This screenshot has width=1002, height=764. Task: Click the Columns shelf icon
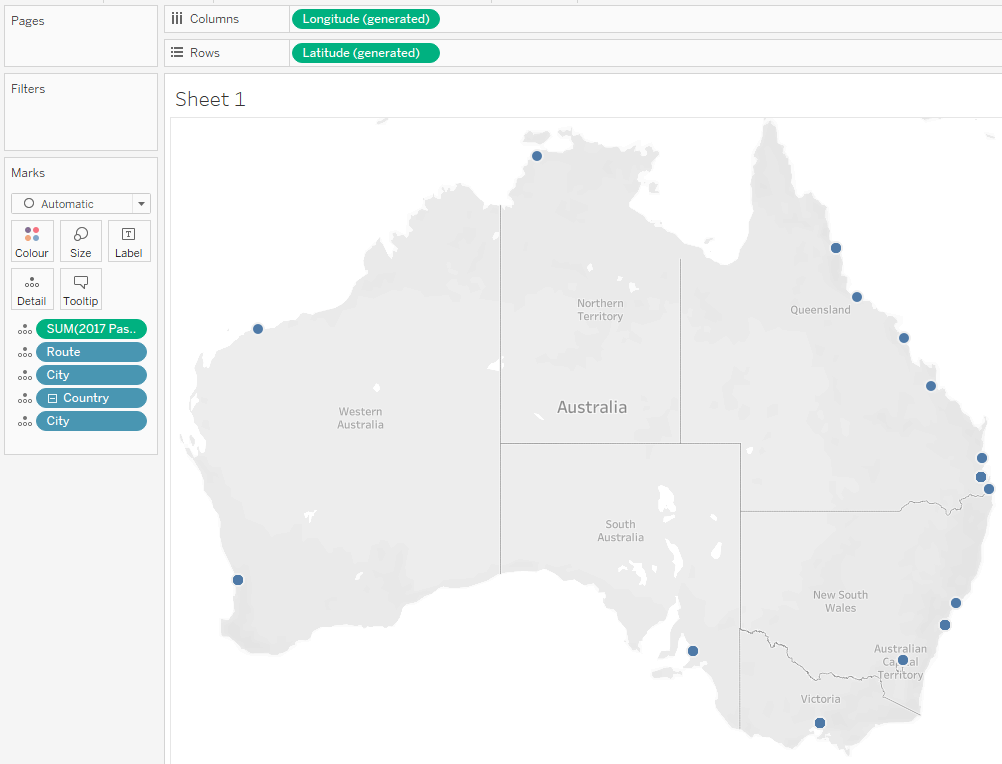177,18
